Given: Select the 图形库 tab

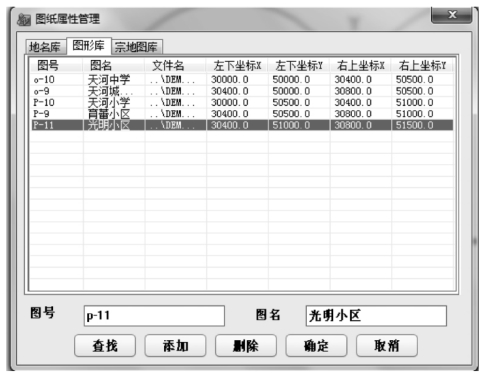Looking at the screenshot, I should (x=88, y=46).
